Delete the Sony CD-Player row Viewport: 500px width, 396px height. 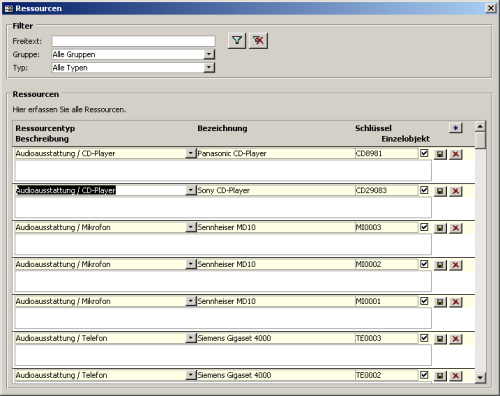456,191
